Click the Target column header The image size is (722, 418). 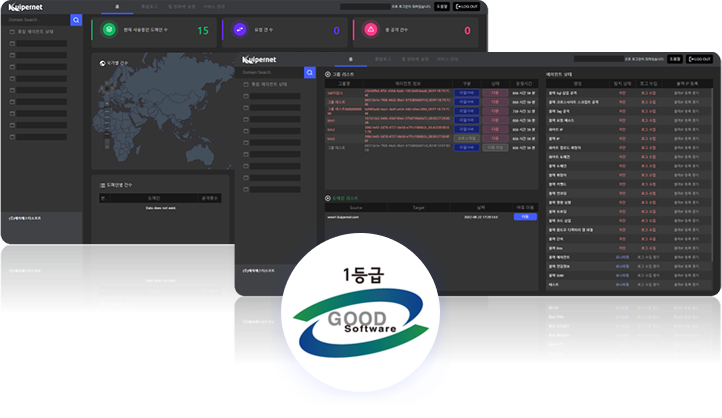pos(419,208)
